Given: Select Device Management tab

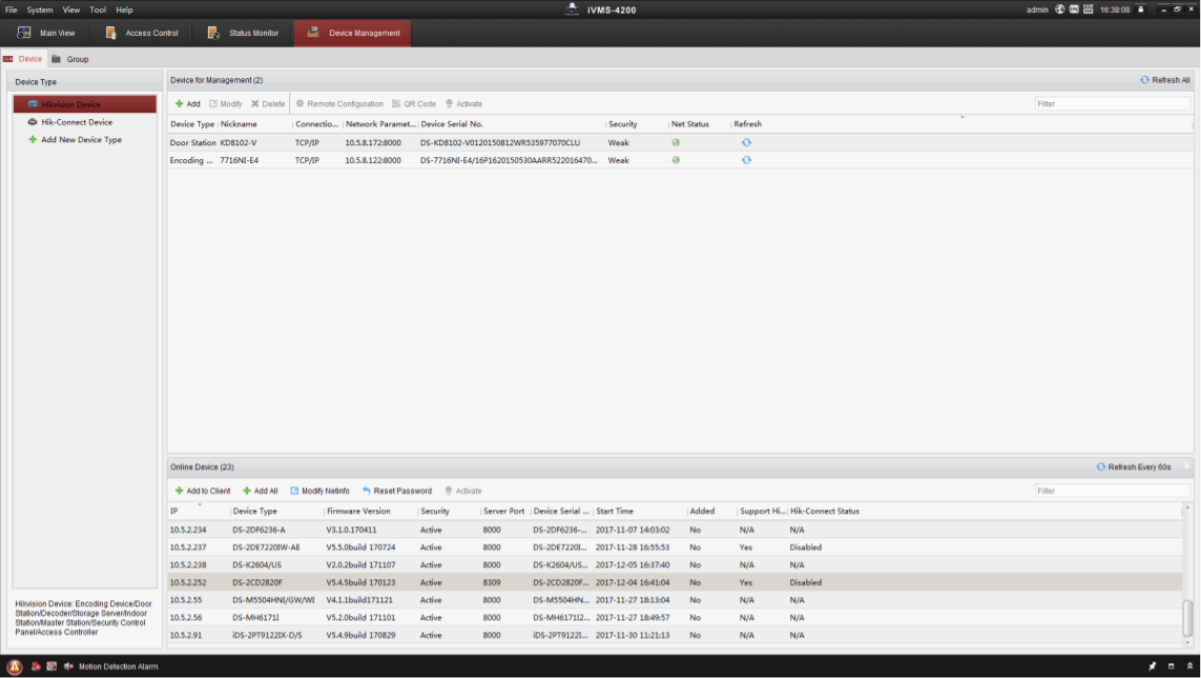Looking at the screenshot, I should point(352,33).
